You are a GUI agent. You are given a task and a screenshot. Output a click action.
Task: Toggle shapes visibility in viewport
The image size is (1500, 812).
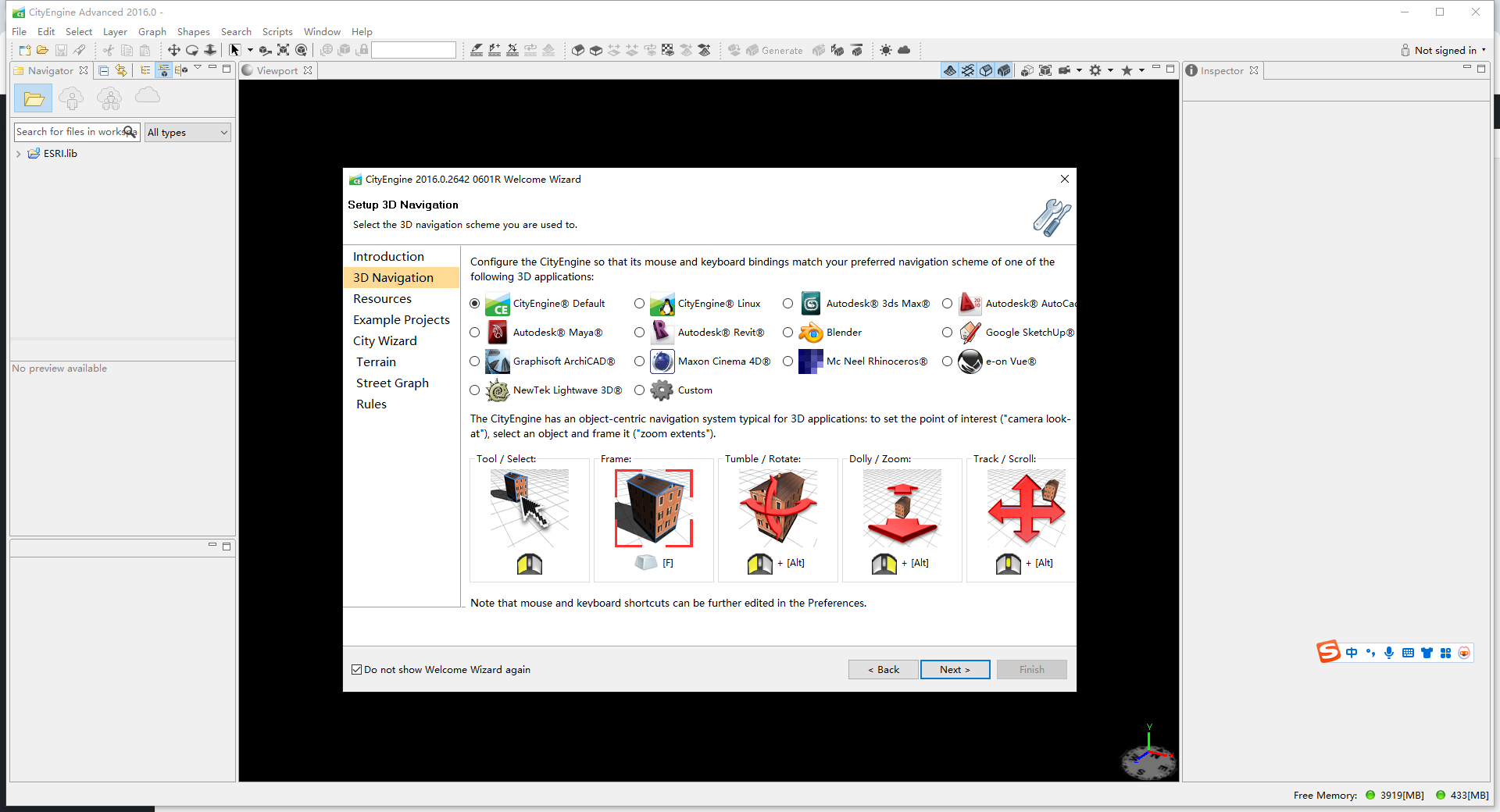986,70
